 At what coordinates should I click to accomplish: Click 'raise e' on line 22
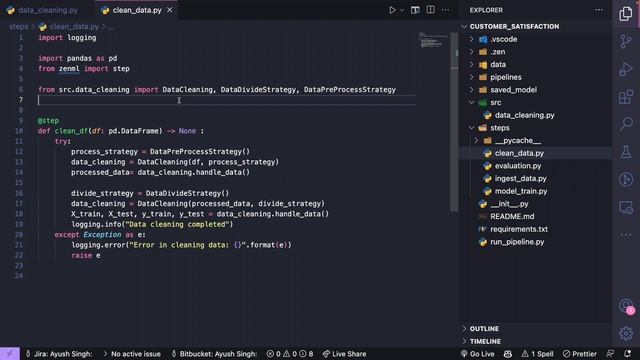tap(86, 256)
